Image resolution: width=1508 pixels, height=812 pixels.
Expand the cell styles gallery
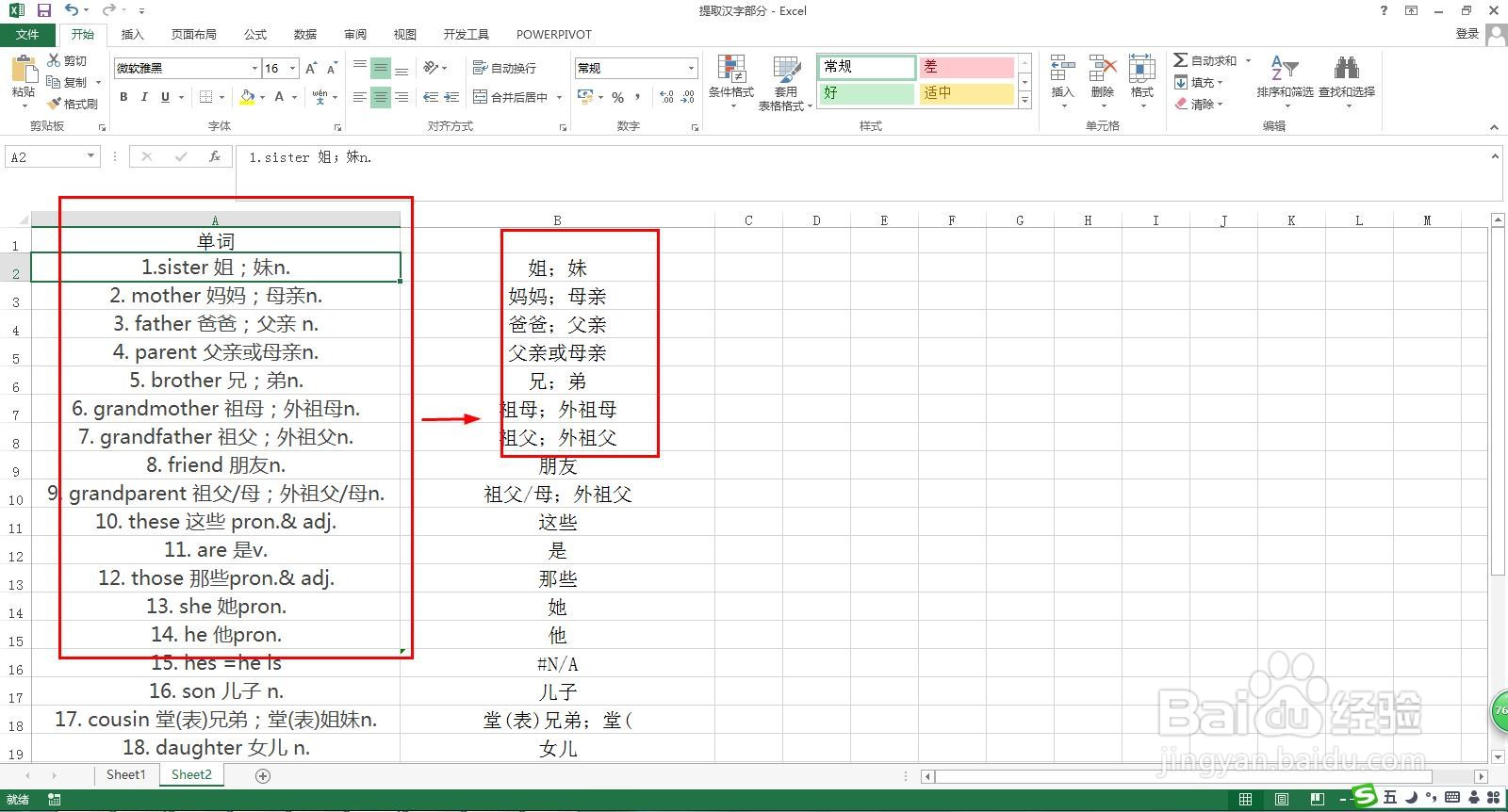pyautogui.click(x=1024, y=99)
